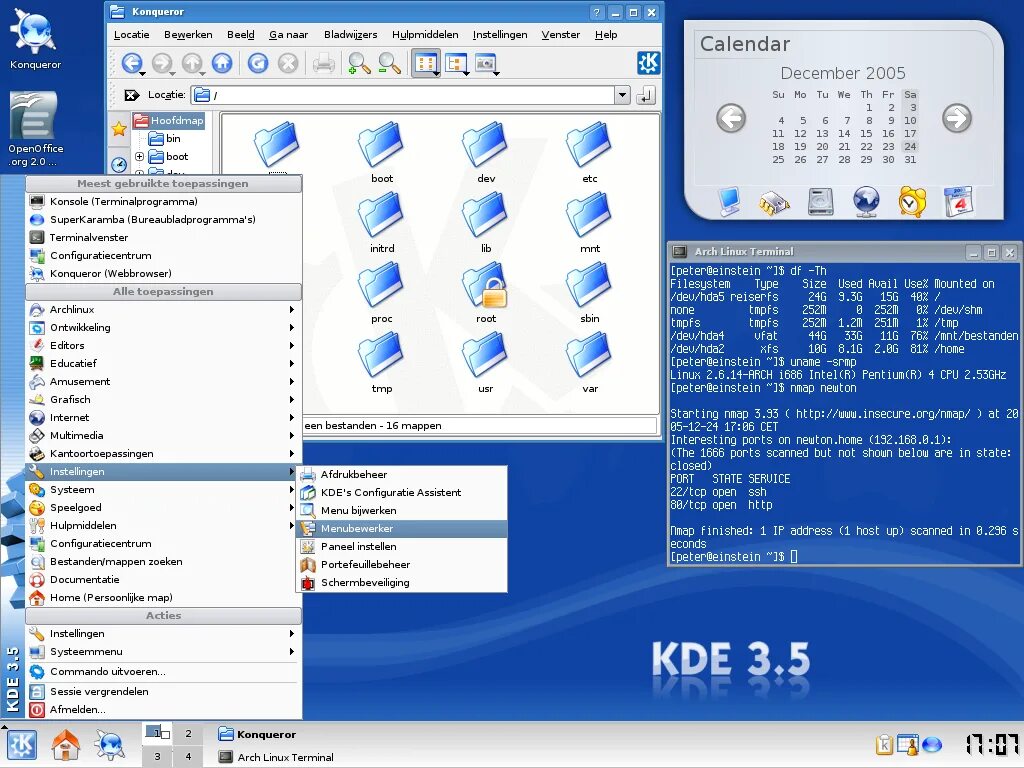Click the Back arrow in Konqueror toolbar
This screenshot has height=768, width=1024.
pyautogui.click(x=132, y=63)
